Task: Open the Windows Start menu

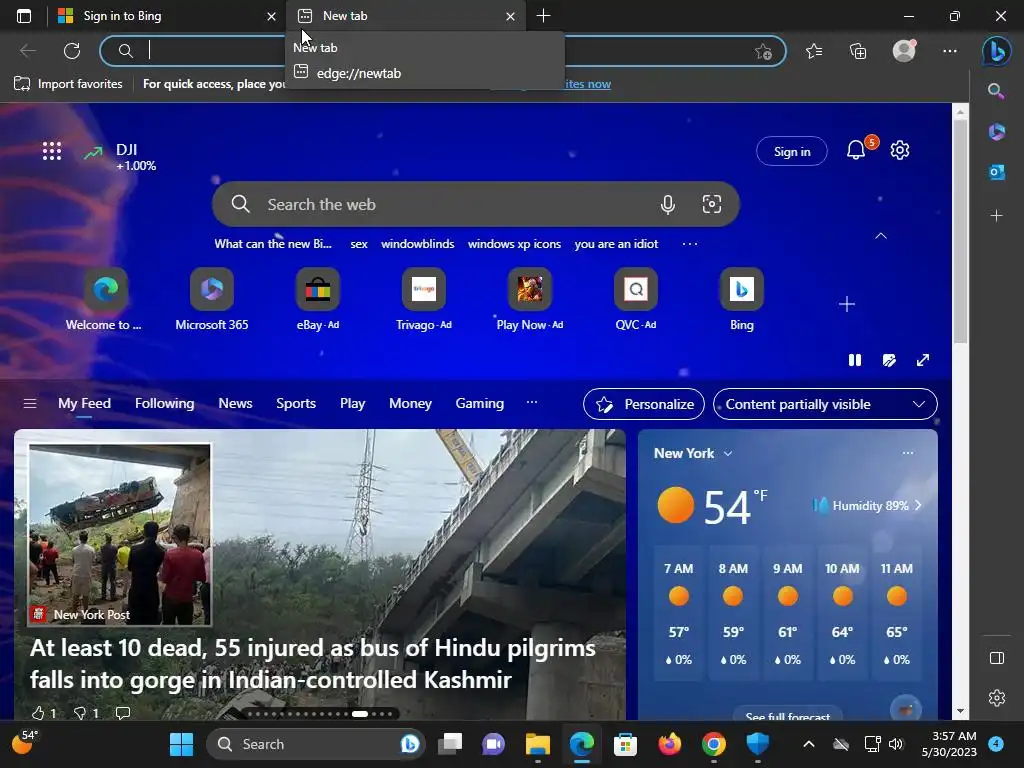Action: (181, 744)
